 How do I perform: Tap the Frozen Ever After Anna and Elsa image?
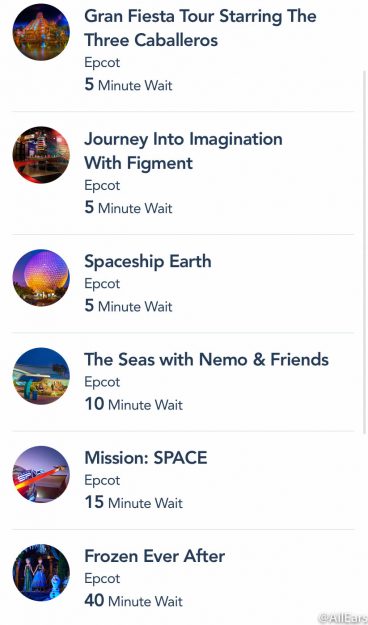coord(41,572)
